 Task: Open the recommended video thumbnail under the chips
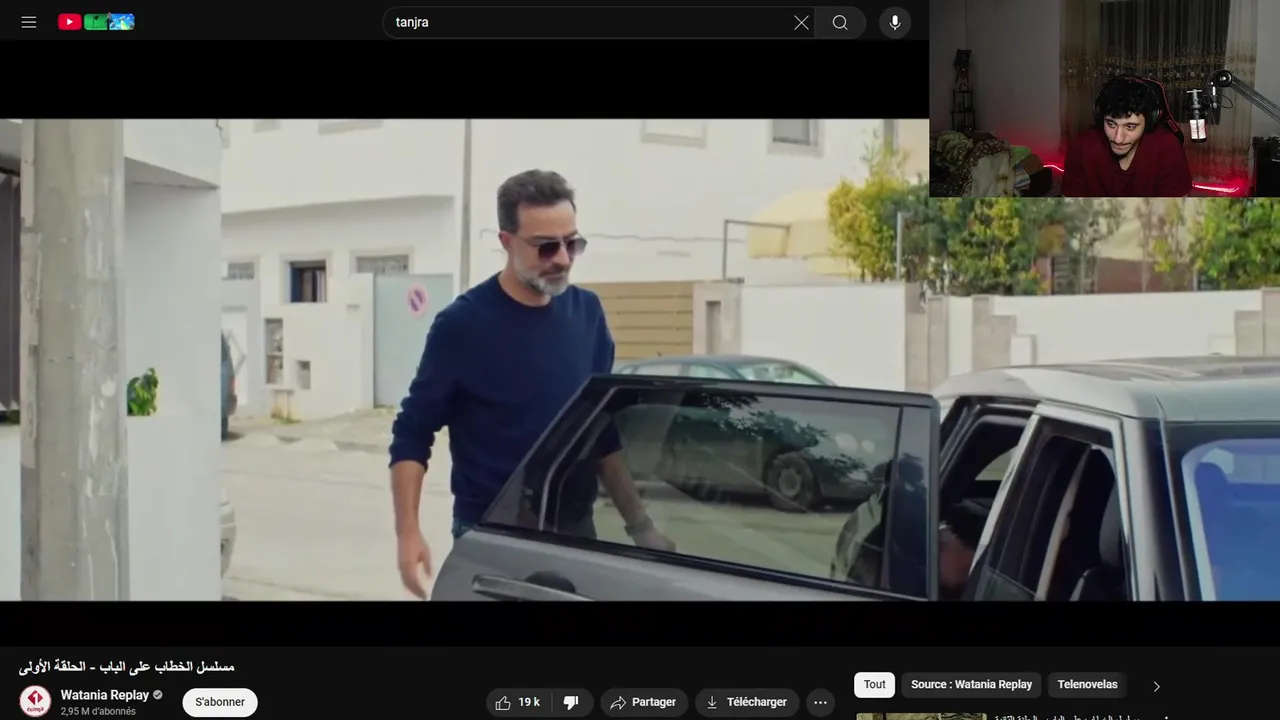pyautogui.click(x=922, y=716)
